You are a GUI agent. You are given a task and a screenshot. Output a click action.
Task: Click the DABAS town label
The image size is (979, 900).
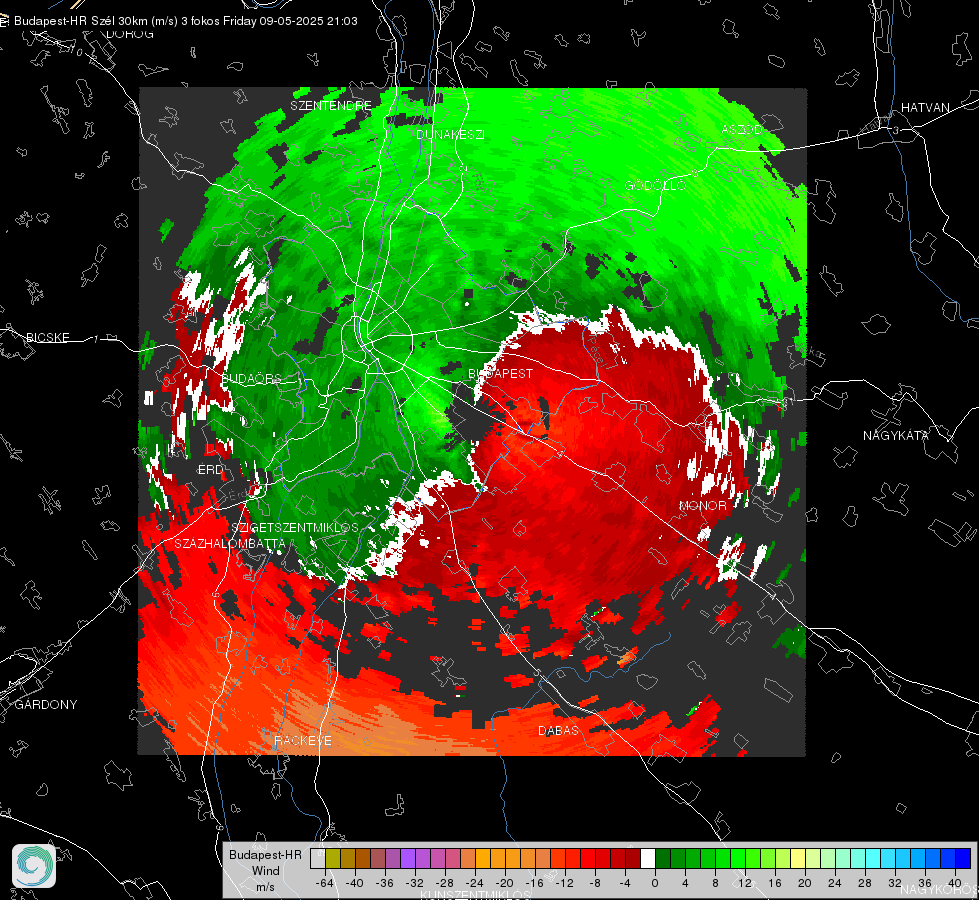(558, 730)
